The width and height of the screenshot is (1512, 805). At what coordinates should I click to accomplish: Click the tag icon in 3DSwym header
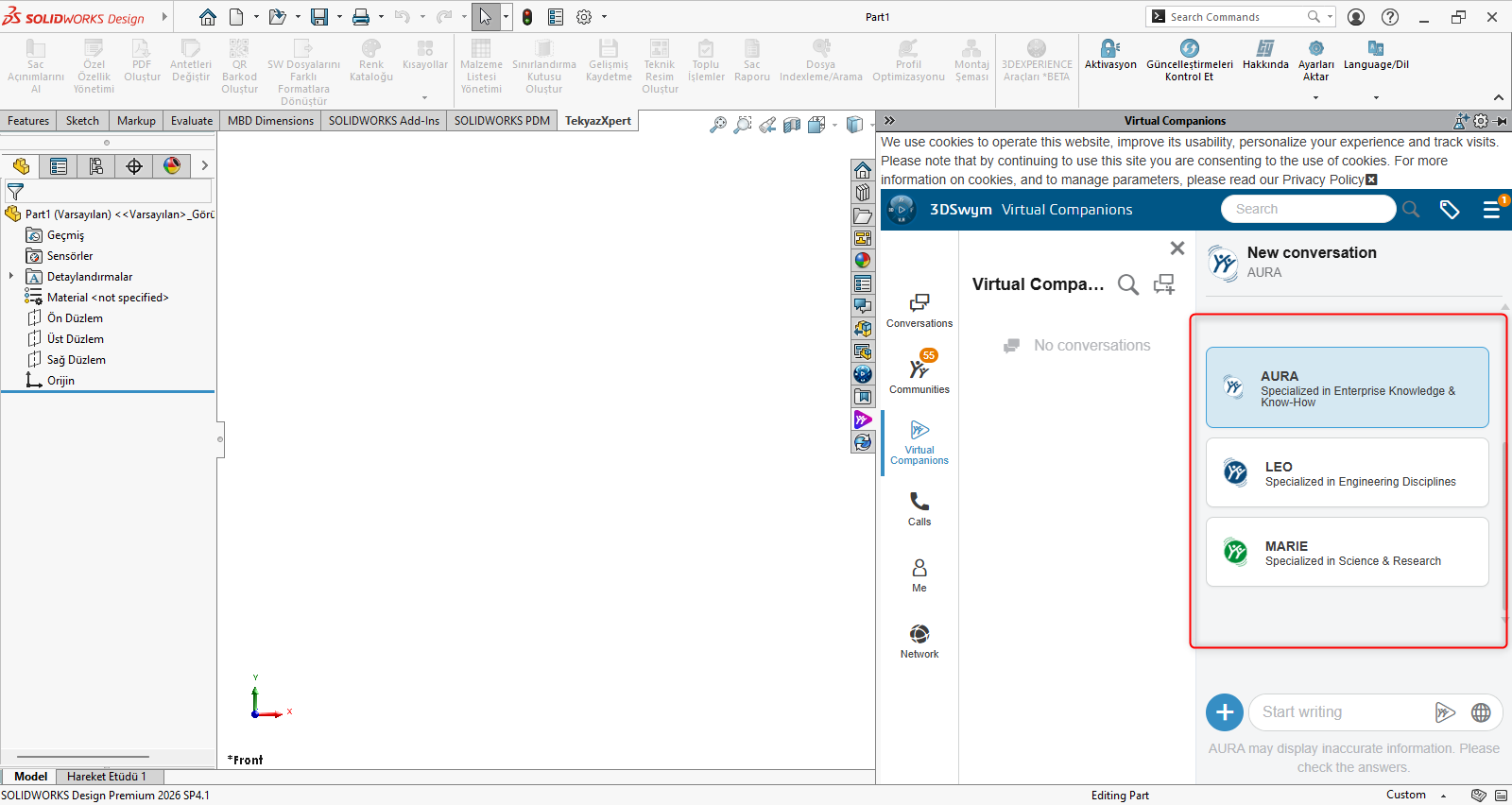tap(1450, 210)
